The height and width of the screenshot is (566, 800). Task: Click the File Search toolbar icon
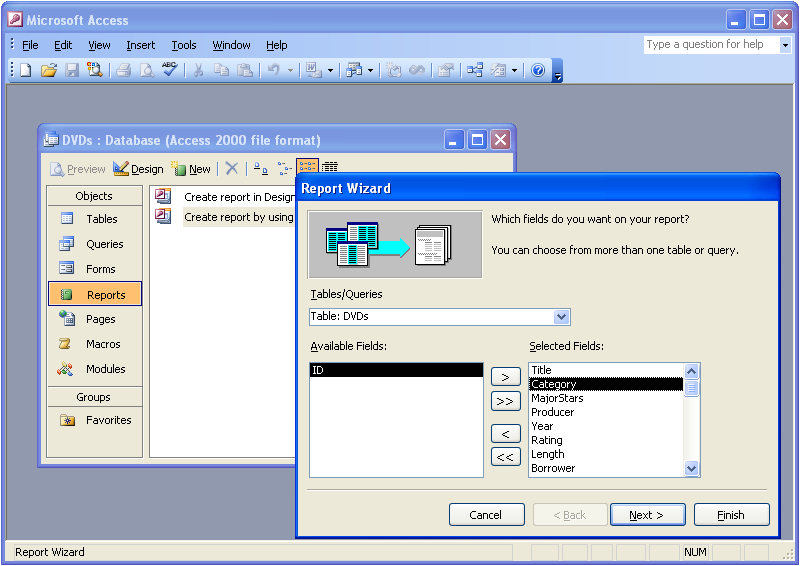point(94,70)
